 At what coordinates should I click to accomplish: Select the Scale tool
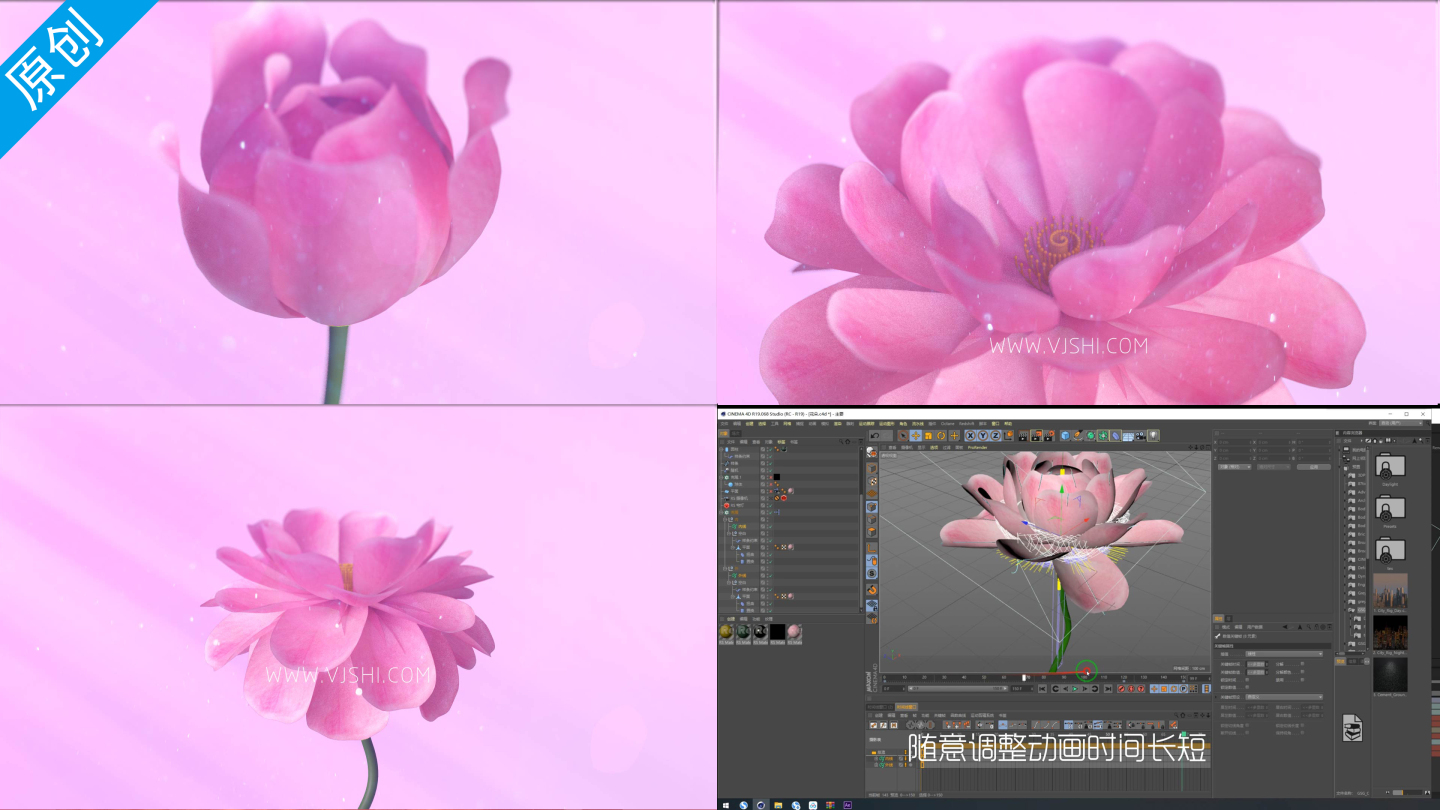coord(928,435)
